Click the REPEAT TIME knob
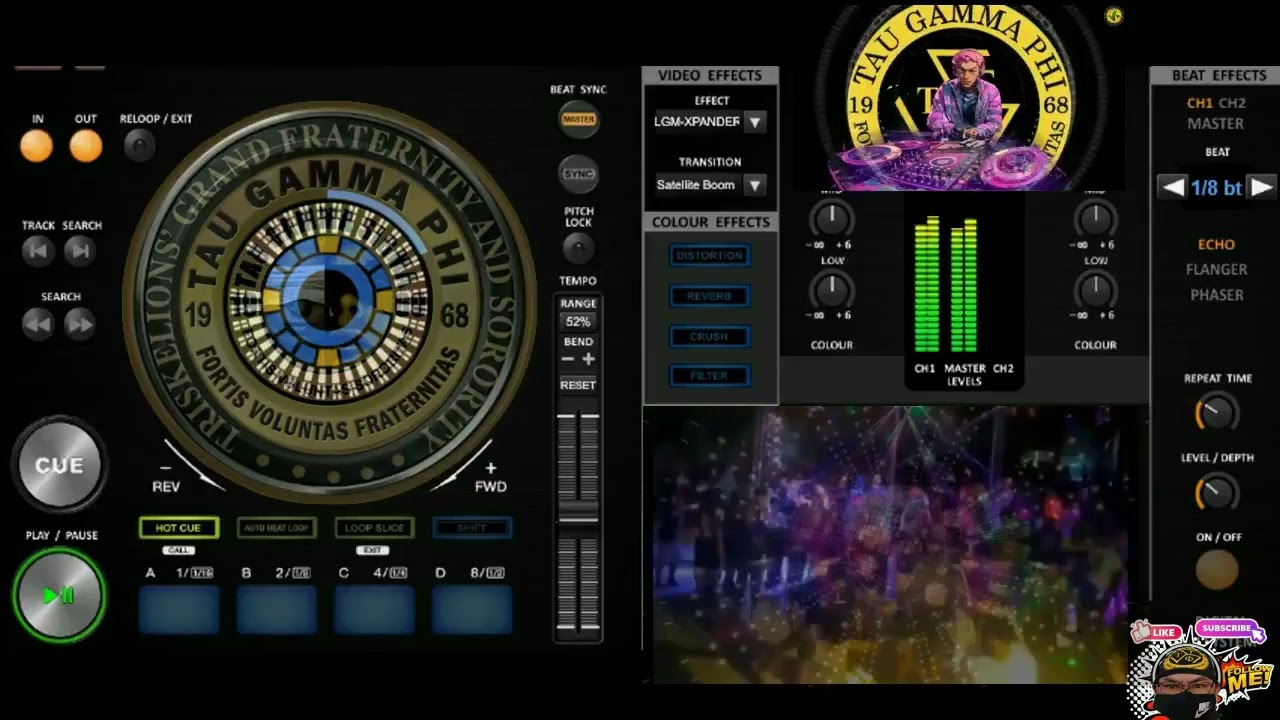This screenshot has width=1280, height=720. [1217, 411]
